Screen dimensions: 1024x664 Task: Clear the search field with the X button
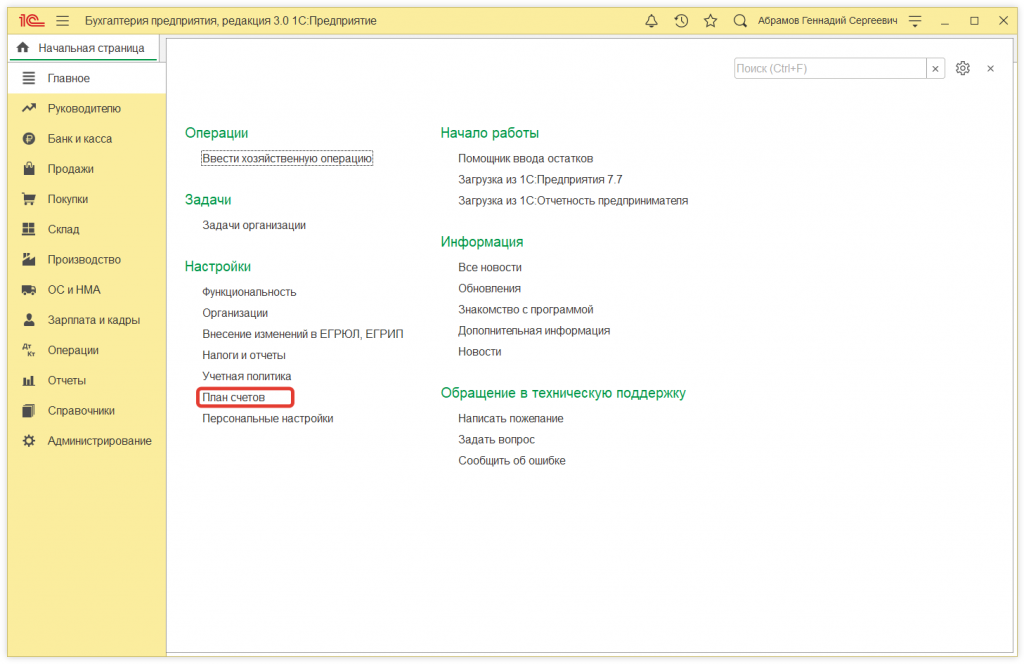(935, 68)
